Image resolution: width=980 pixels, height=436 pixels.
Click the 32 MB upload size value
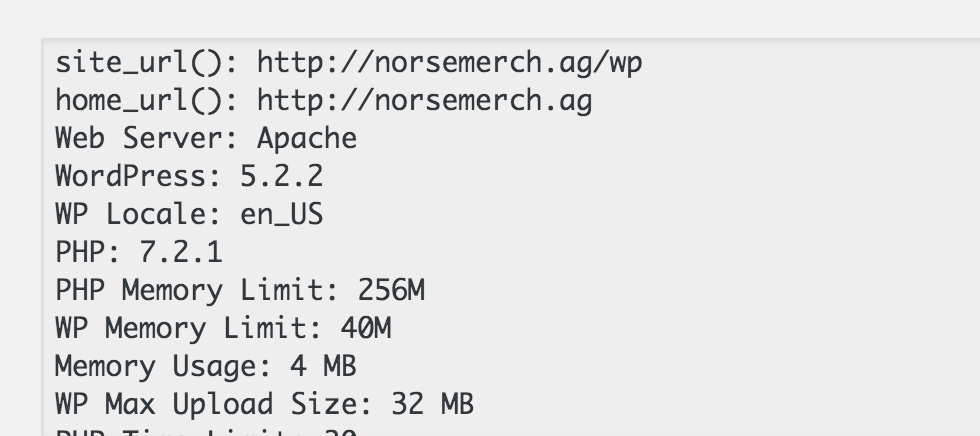click(x=432, y=404)
